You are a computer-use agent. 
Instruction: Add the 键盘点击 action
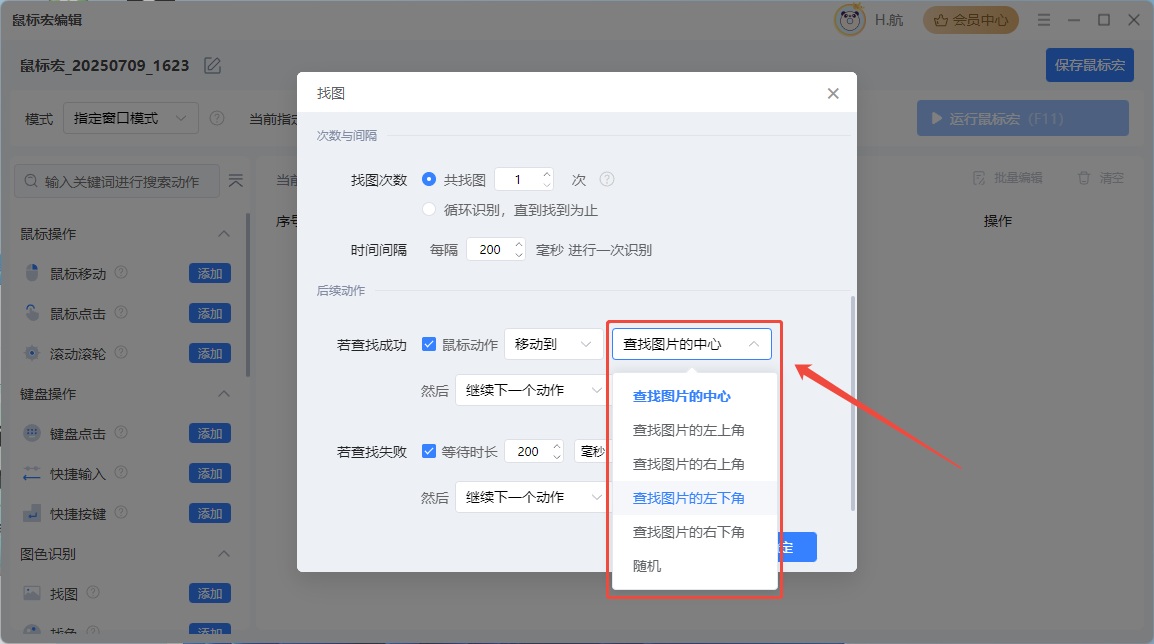click(210, 433)
